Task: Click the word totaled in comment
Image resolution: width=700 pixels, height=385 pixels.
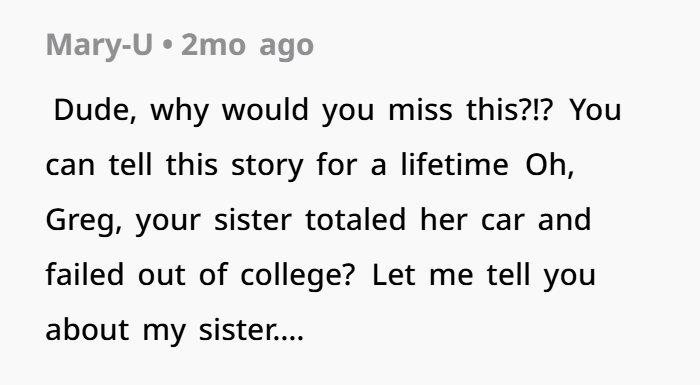Action: click(x=355, y=219)
